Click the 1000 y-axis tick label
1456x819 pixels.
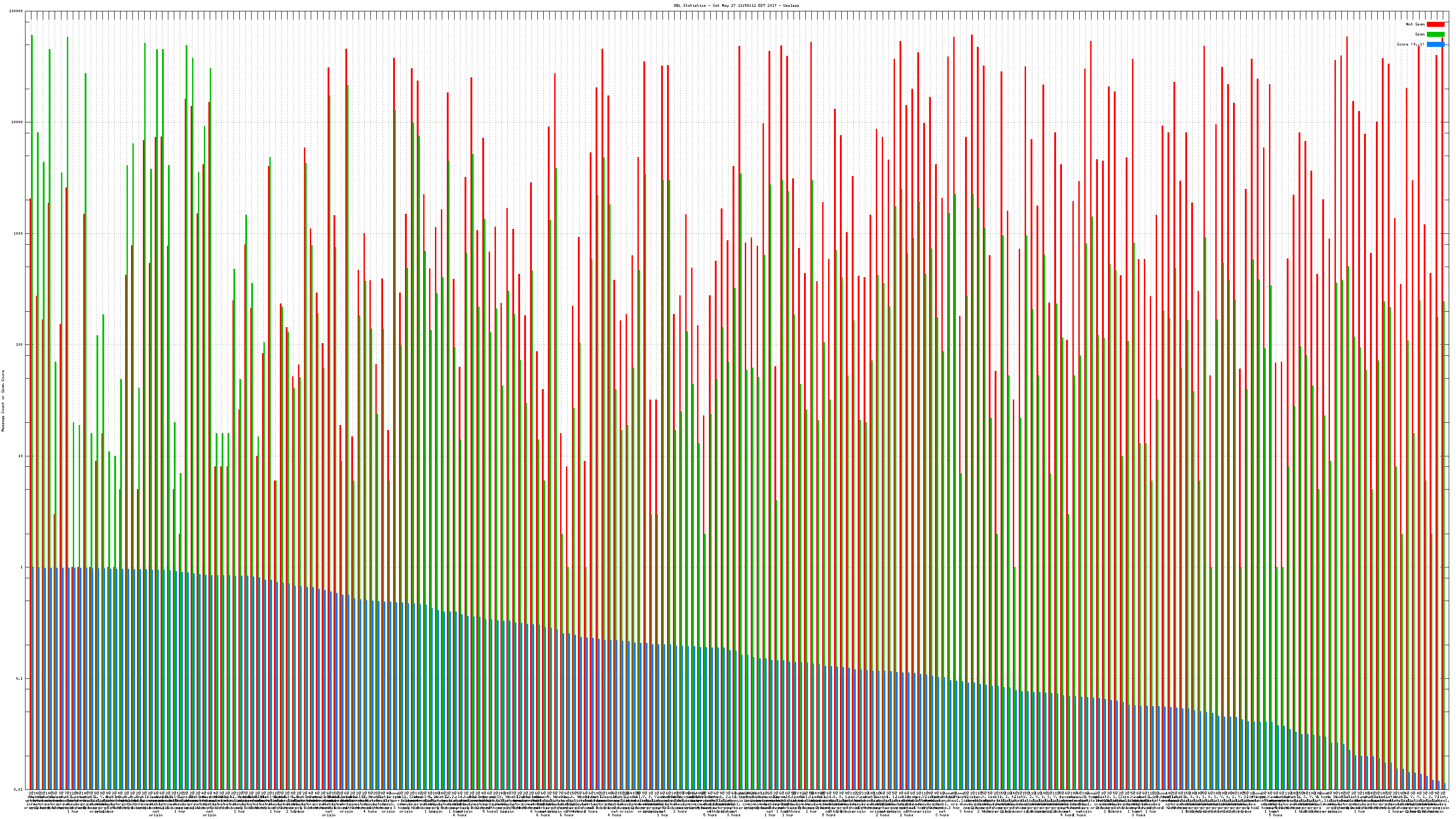coord(19,233)
